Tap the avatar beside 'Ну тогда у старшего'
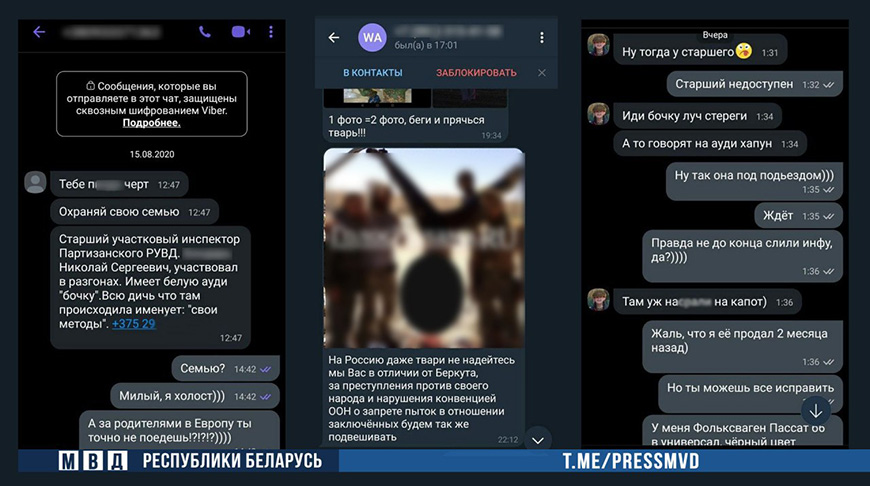The image size is (870, 486). click(598, 47)
